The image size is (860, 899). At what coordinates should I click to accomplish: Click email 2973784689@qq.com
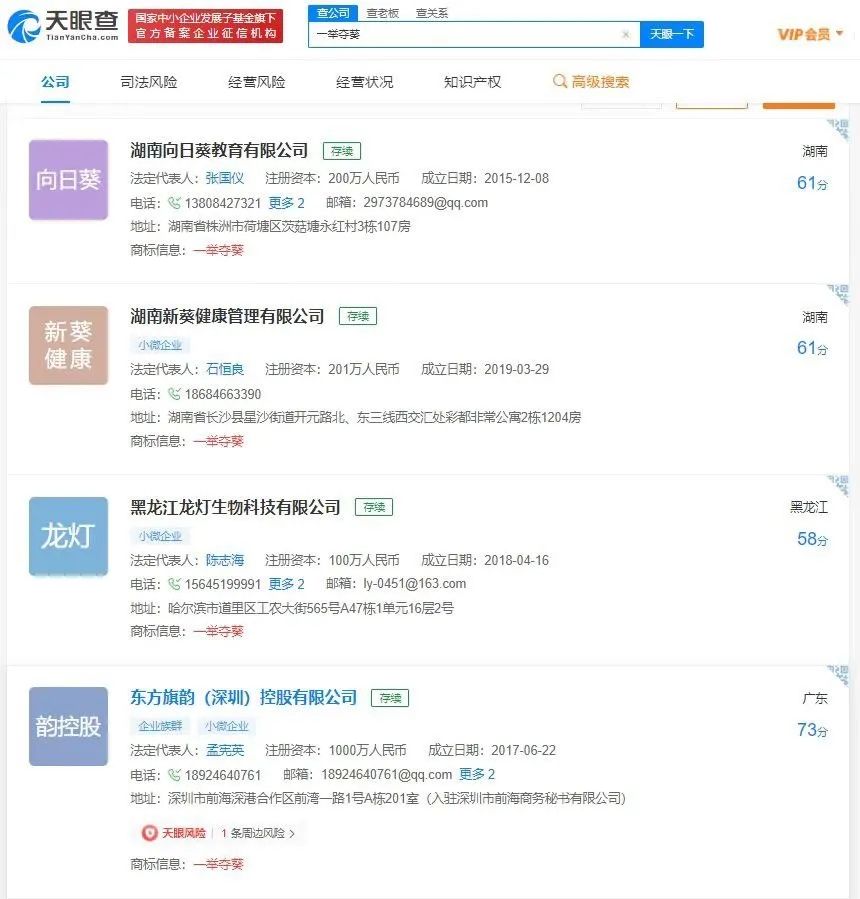pyautogui.click(x=425, y=202)
